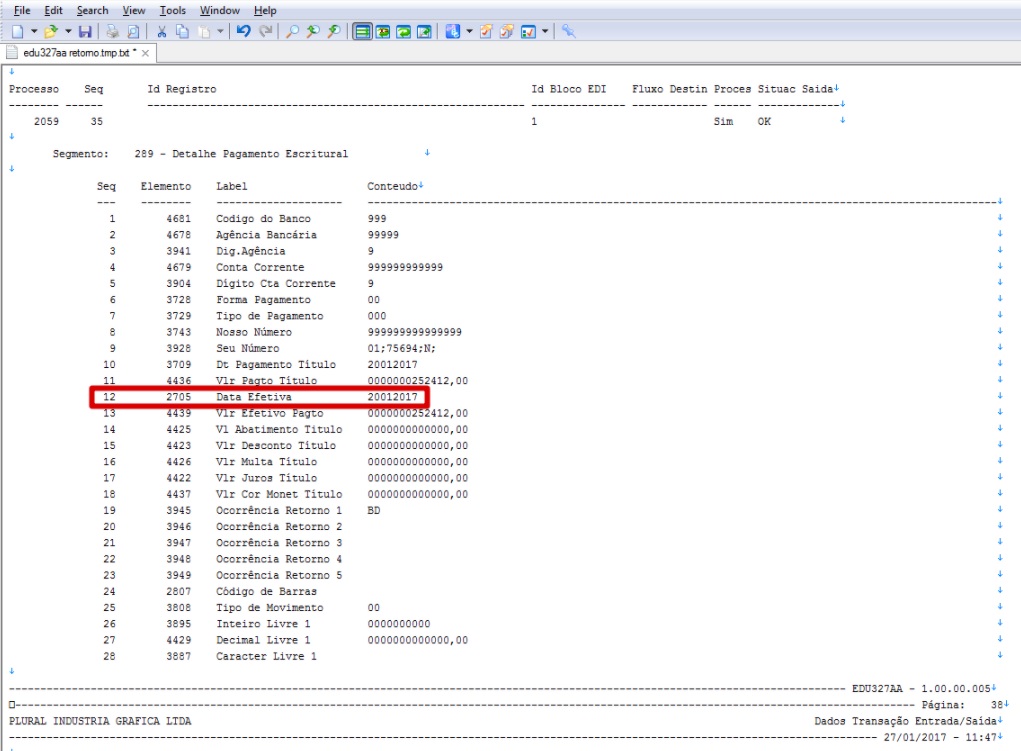Click the process number '2059'
Image resolution: width=1021 pixels, height=751 pixels.
coord(46,122)
